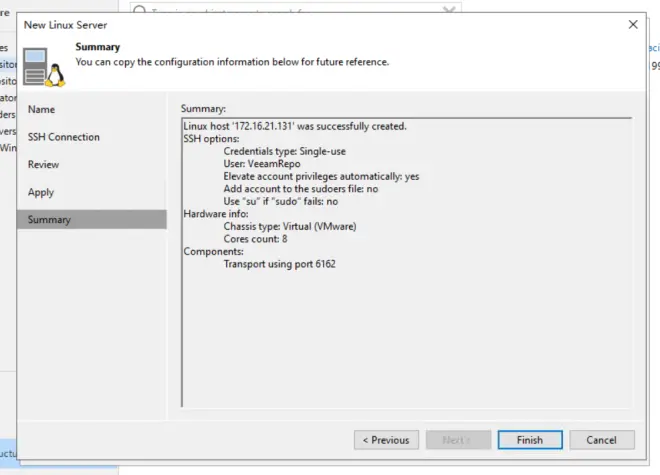Click "Chassis type: Virtual (VMware)" line

click(290, 227)
